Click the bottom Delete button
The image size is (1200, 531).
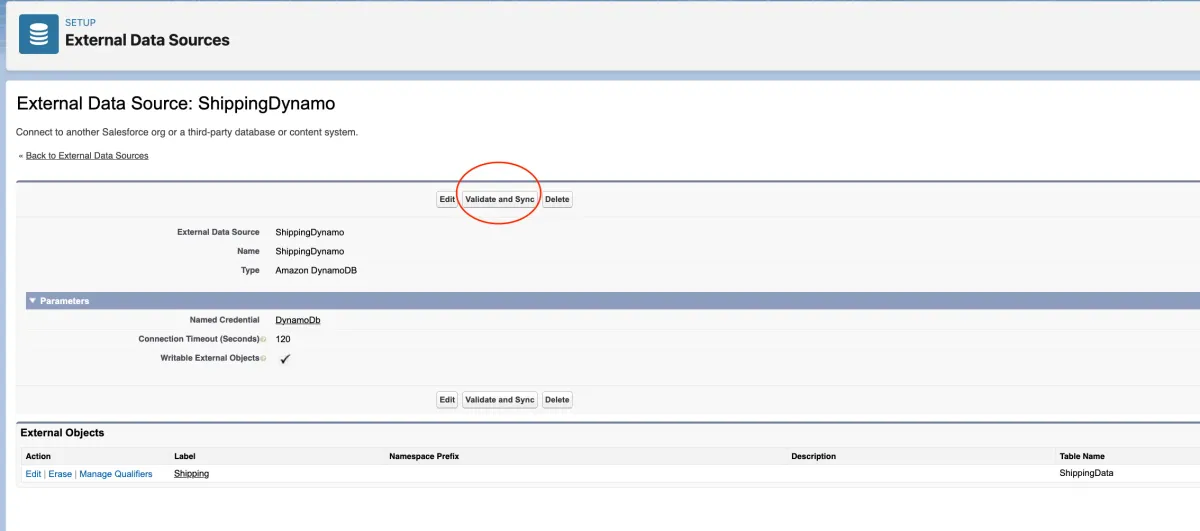557,399
